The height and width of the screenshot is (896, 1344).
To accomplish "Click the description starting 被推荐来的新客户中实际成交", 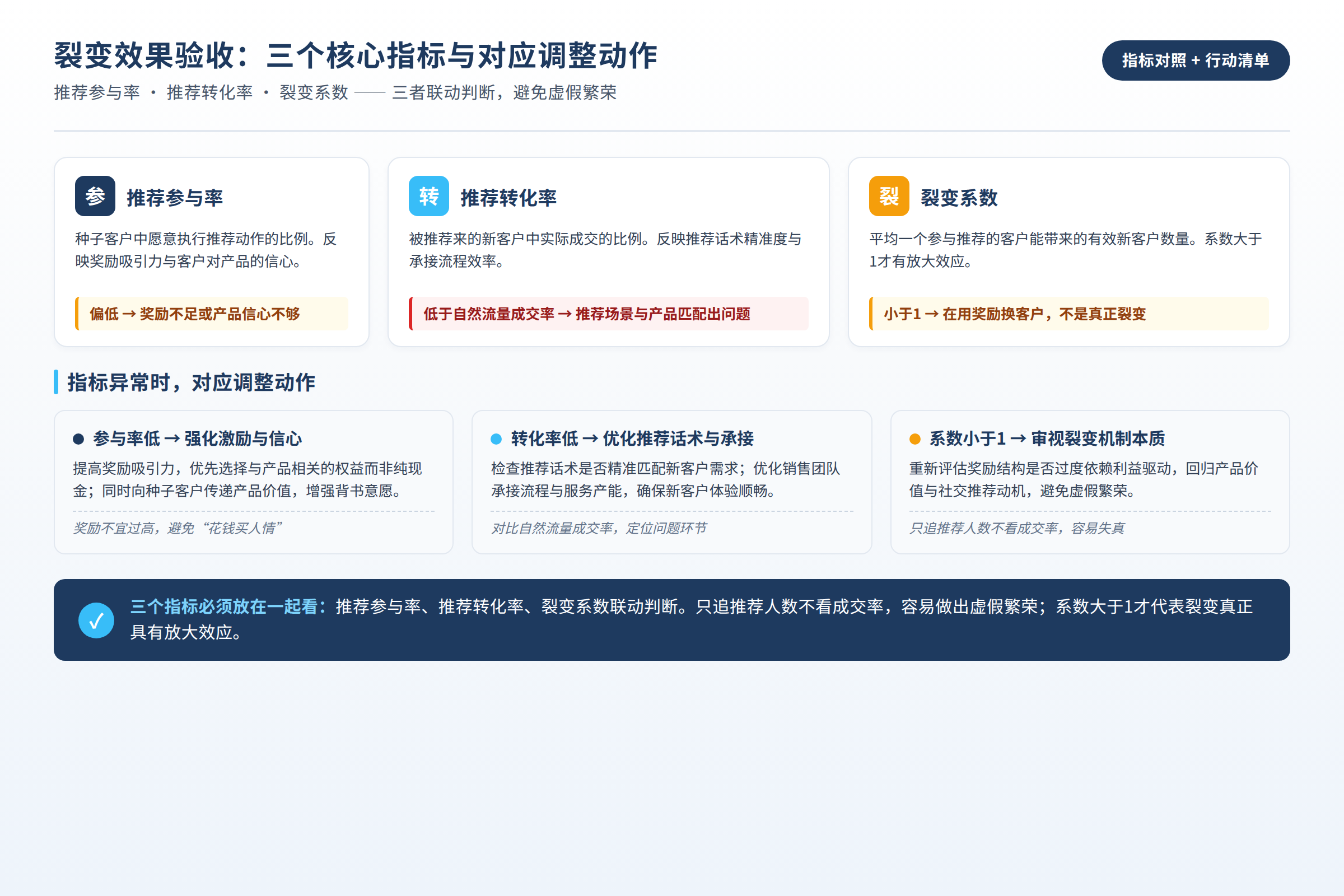I will click(x=605, y=250).
